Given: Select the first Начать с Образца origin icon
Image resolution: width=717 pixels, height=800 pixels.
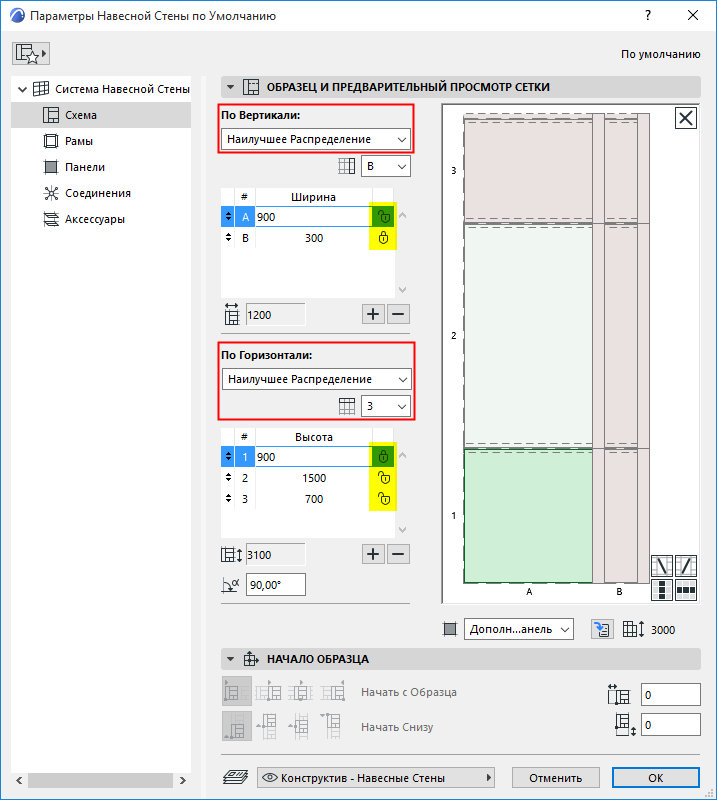Looking at the screenshot, I should pyautogui.click(x=237, y=691).
